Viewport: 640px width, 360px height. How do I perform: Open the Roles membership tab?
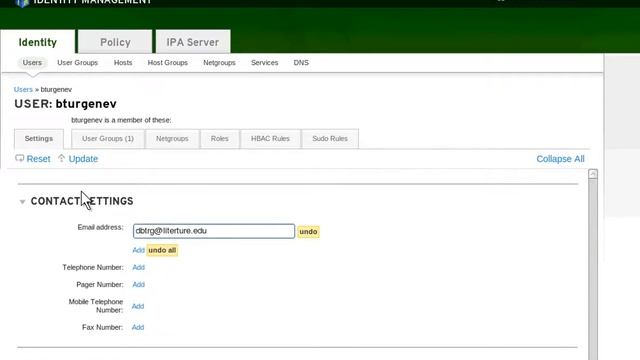[220, 139]
